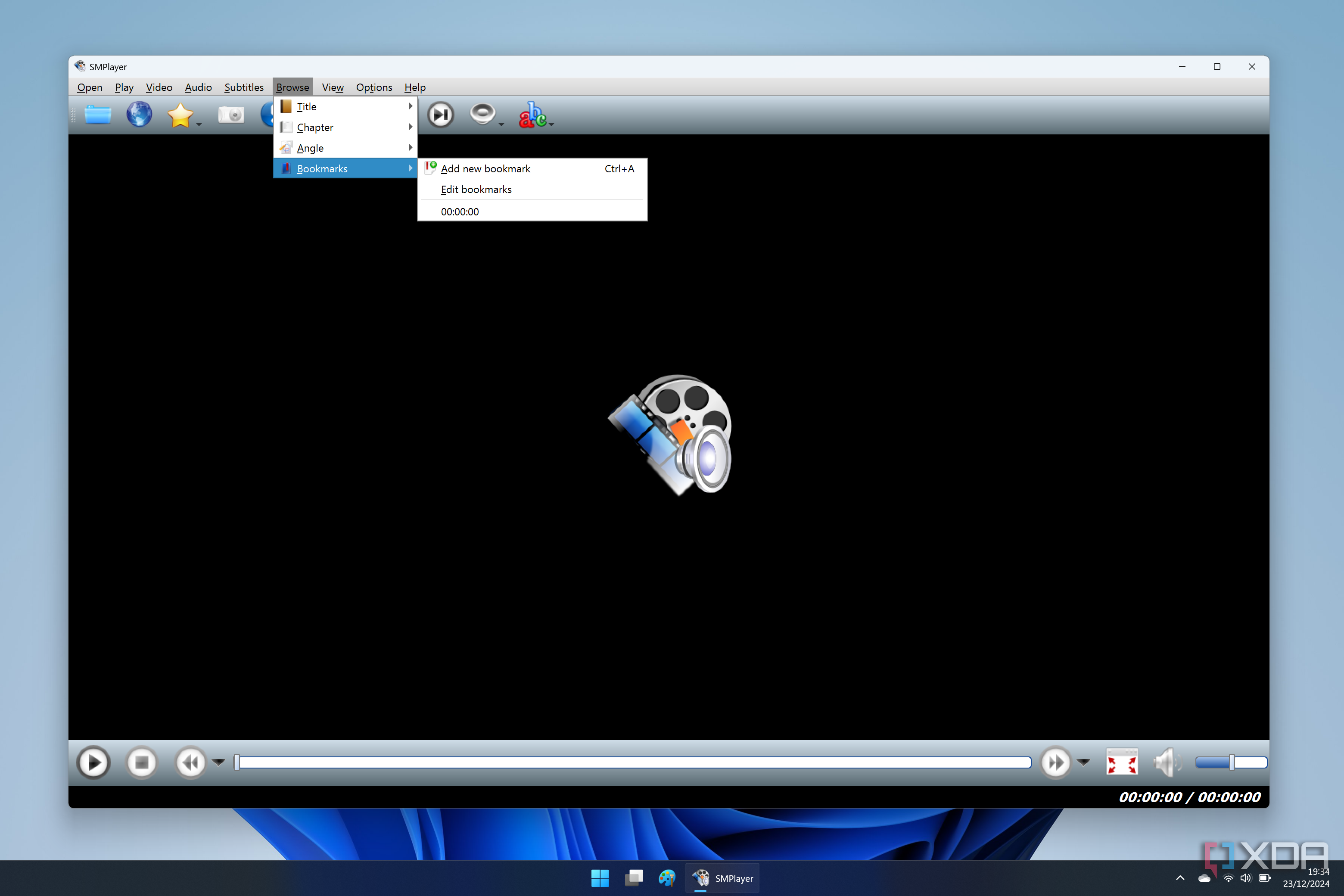Image resolution: width=1344 pixels, height=896 pixels.
Task: Click the SMPlayer taskbar button
Action: [723, 878]
